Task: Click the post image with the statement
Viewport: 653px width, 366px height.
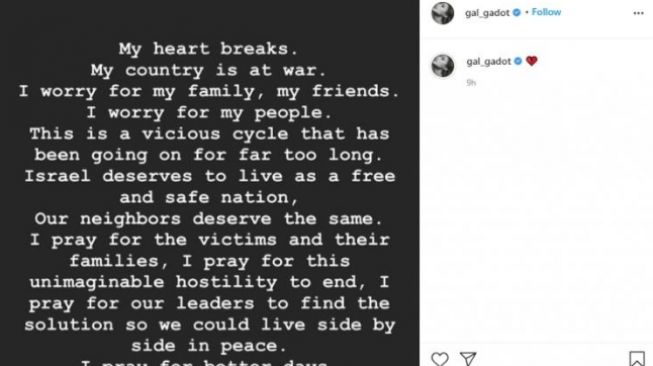Action: (209, 183)
